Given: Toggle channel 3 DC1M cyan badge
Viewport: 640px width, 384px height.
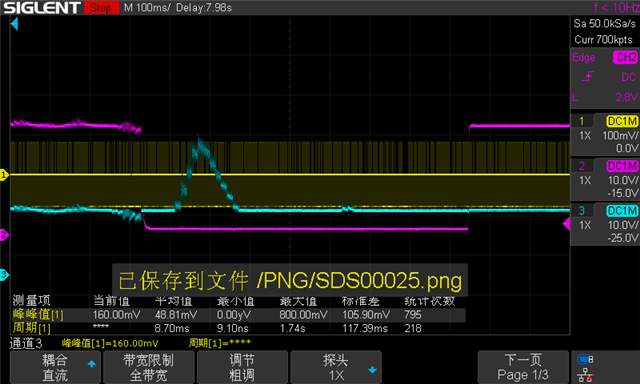Looking at the screenshot, I should tap(622, 211).
